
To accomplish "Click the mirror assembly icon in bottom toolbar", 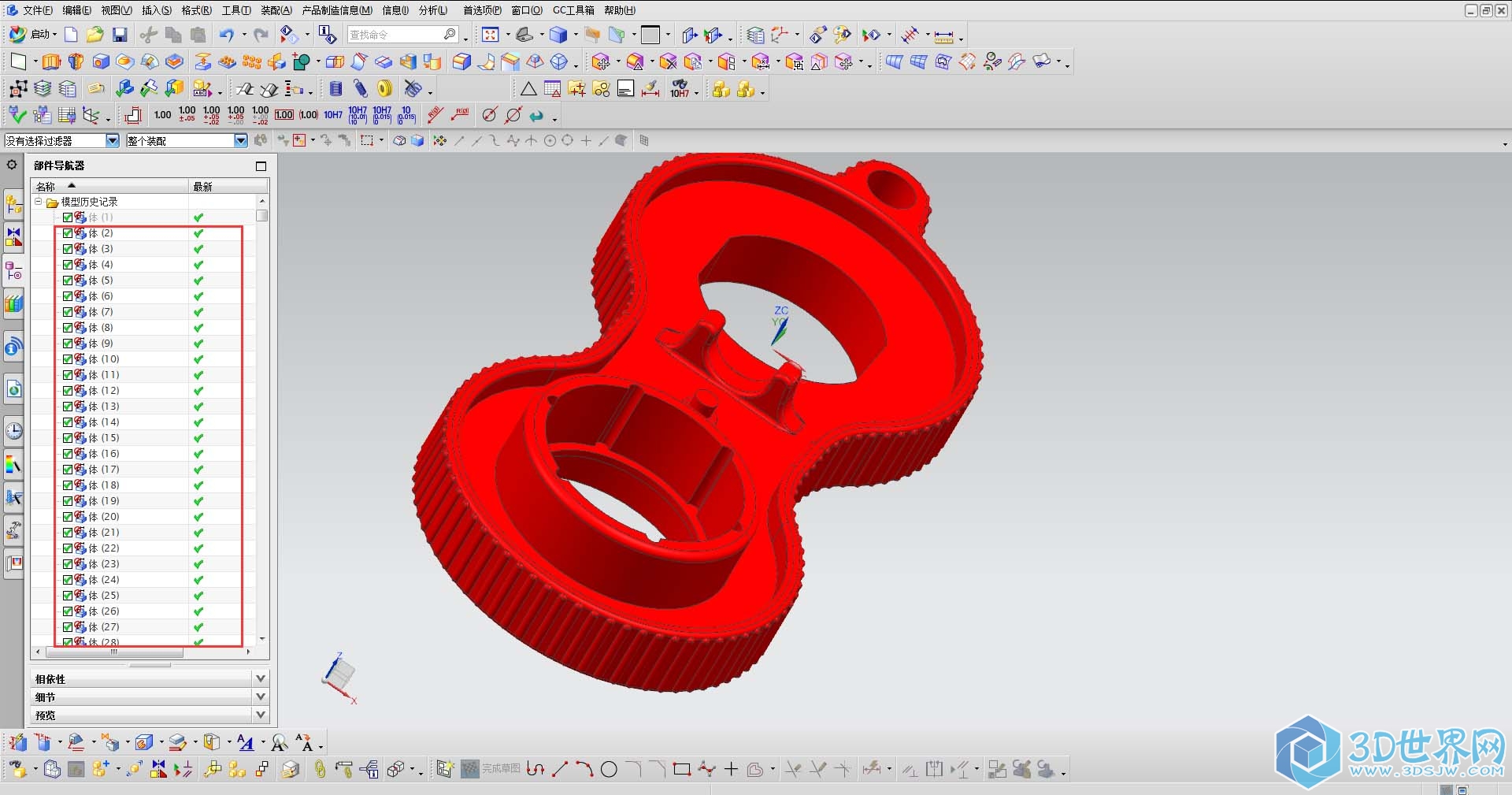I will 158,769.
